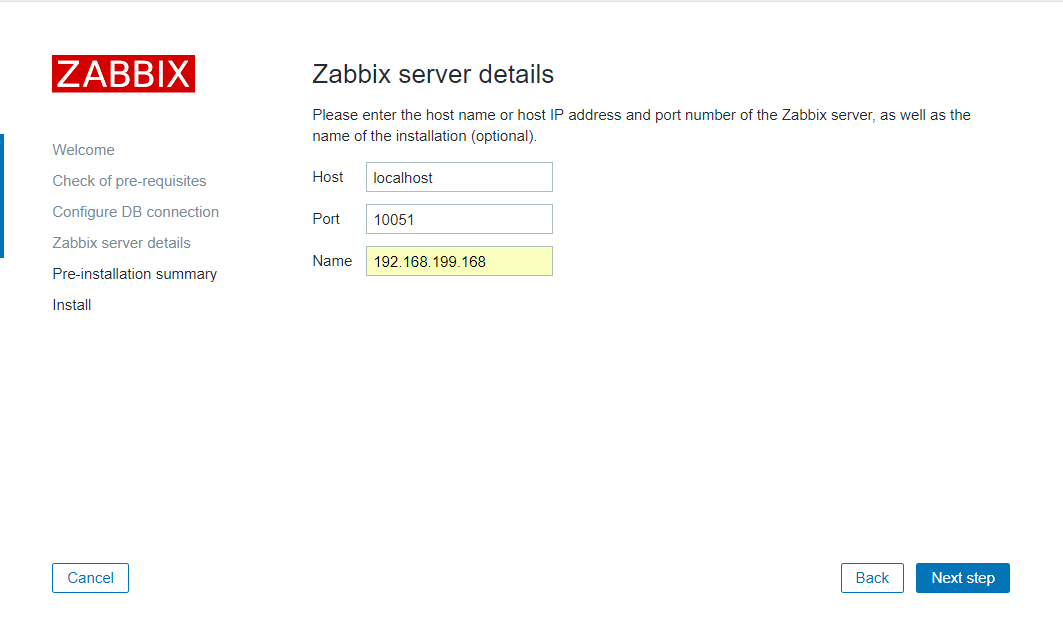Click the blue step progress bar
The height and width of the screenshot is (625, 1063).
(2, 196)
